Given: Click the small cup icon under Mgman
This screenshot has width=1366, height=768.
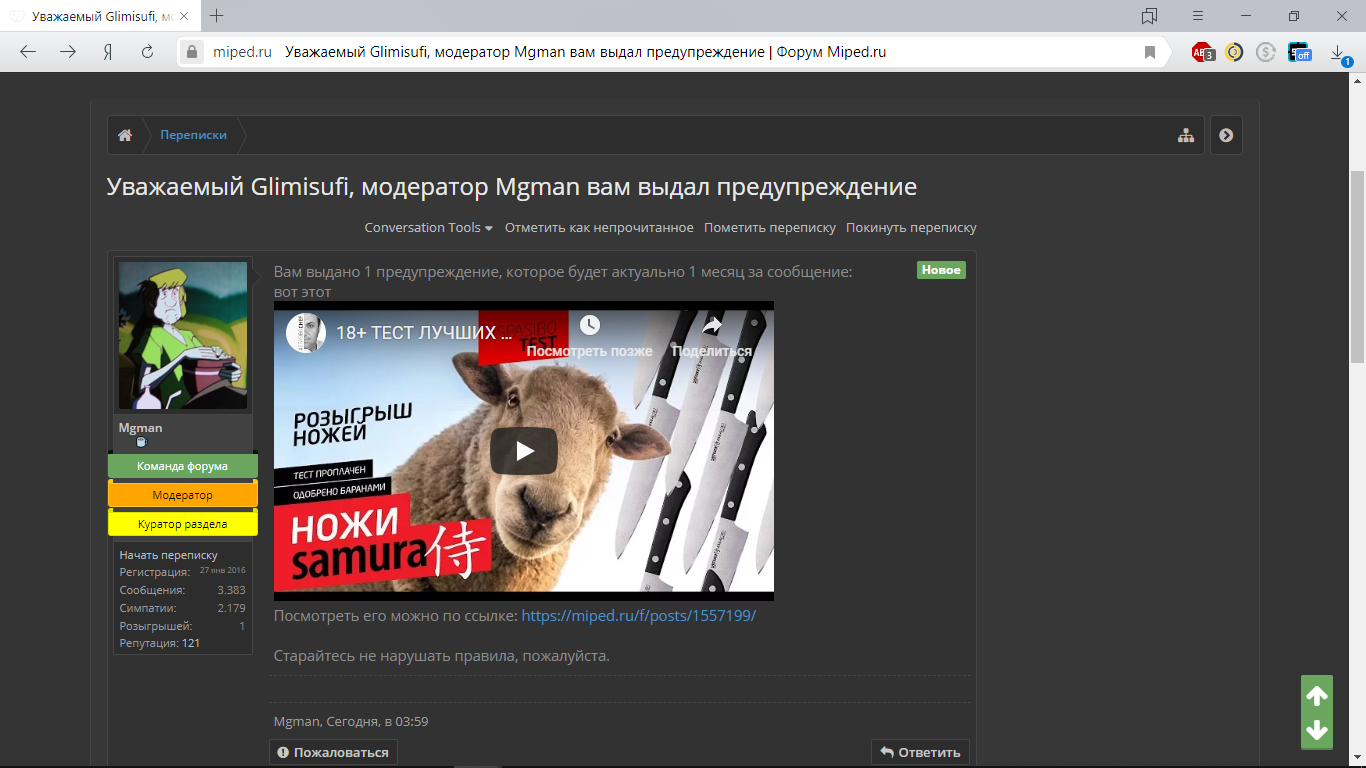Looking at the screenshot, I should tap(141, 441).
